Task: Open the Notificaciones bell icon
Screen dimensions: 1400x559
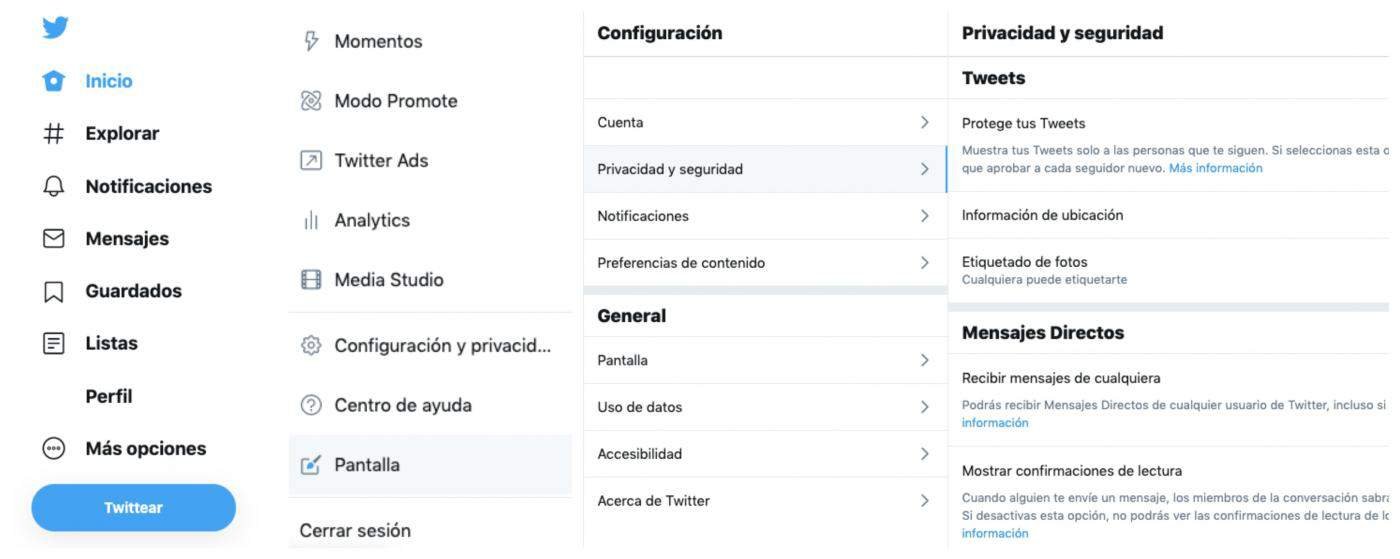Action: 54,186
